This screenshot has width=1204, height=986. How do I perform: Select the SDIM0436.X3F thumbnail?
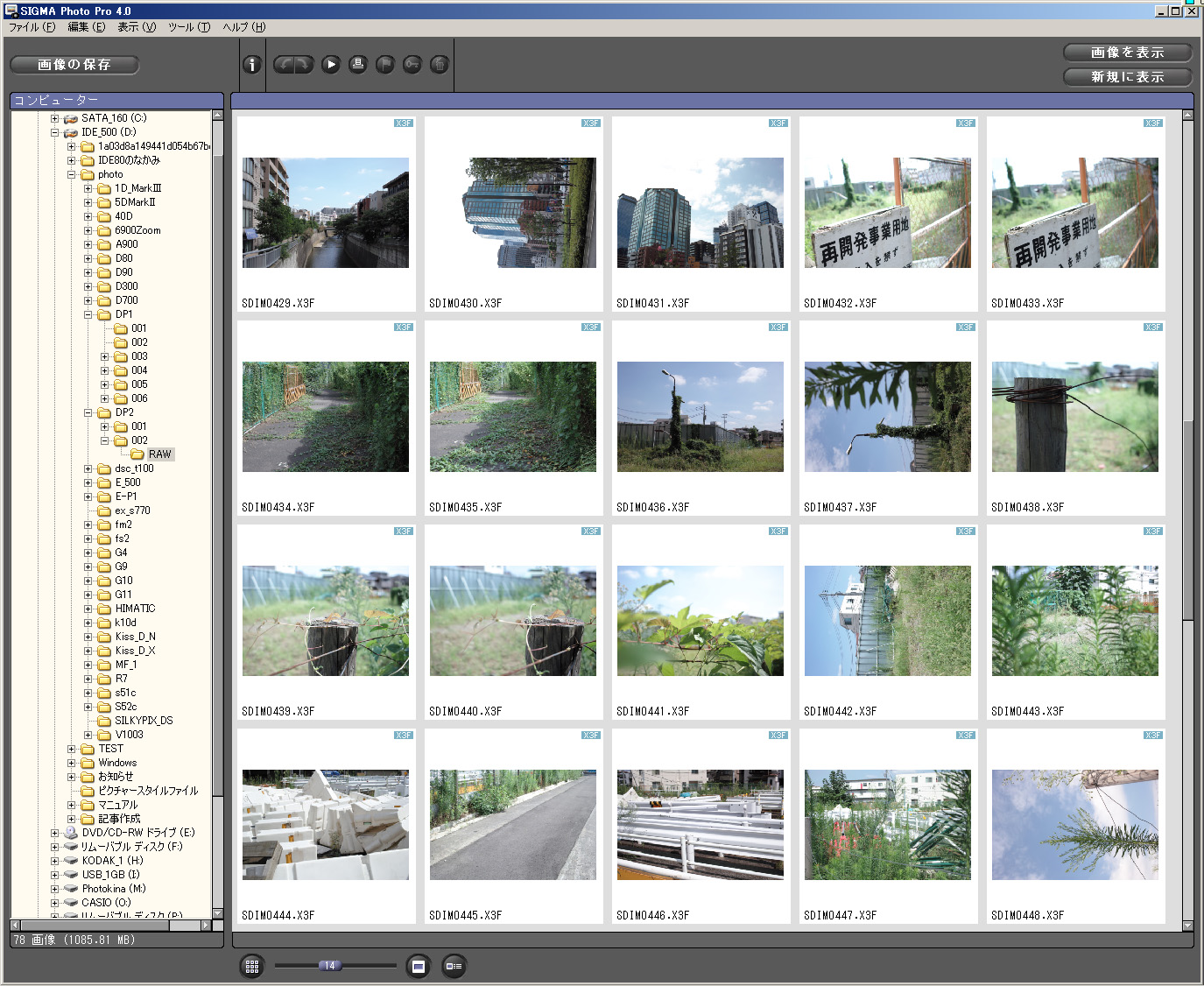click(700, 416)
